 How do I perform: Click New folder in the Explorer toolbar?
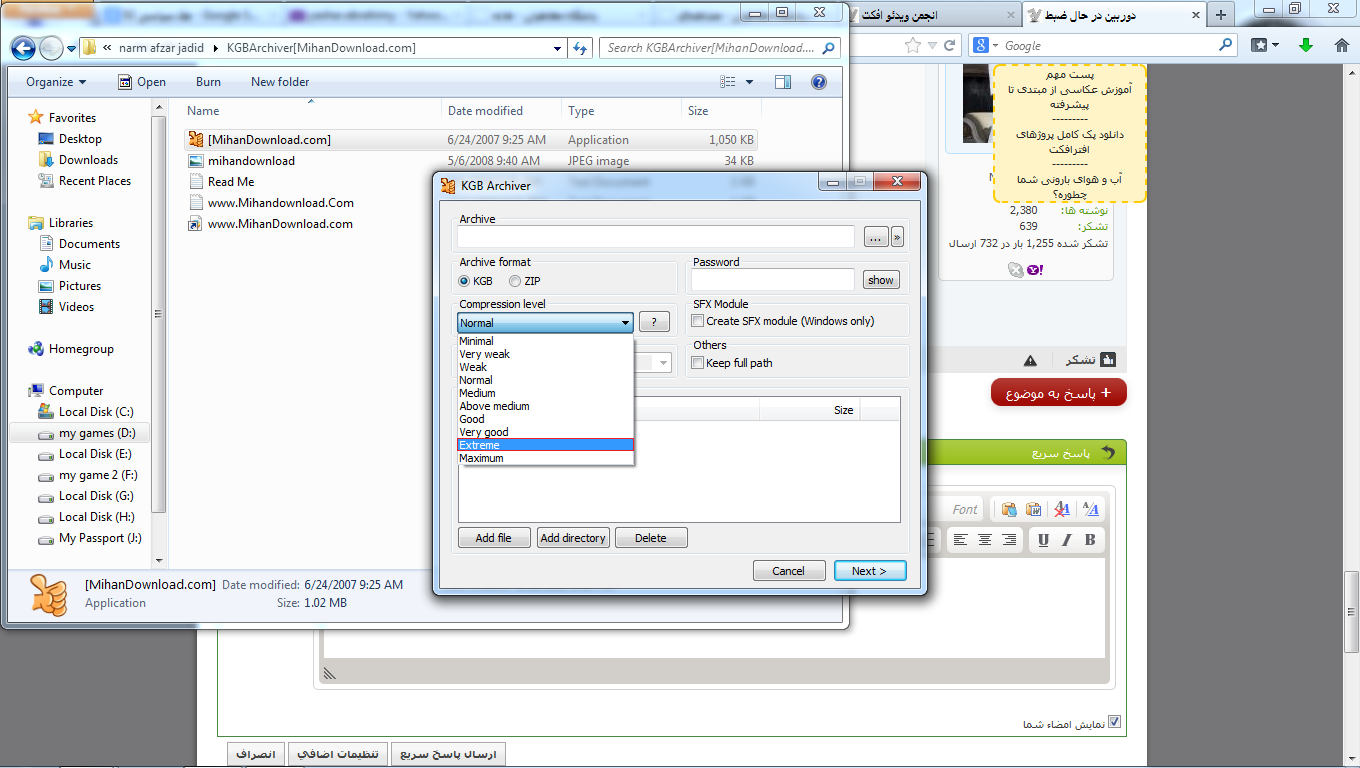point(280,82)
